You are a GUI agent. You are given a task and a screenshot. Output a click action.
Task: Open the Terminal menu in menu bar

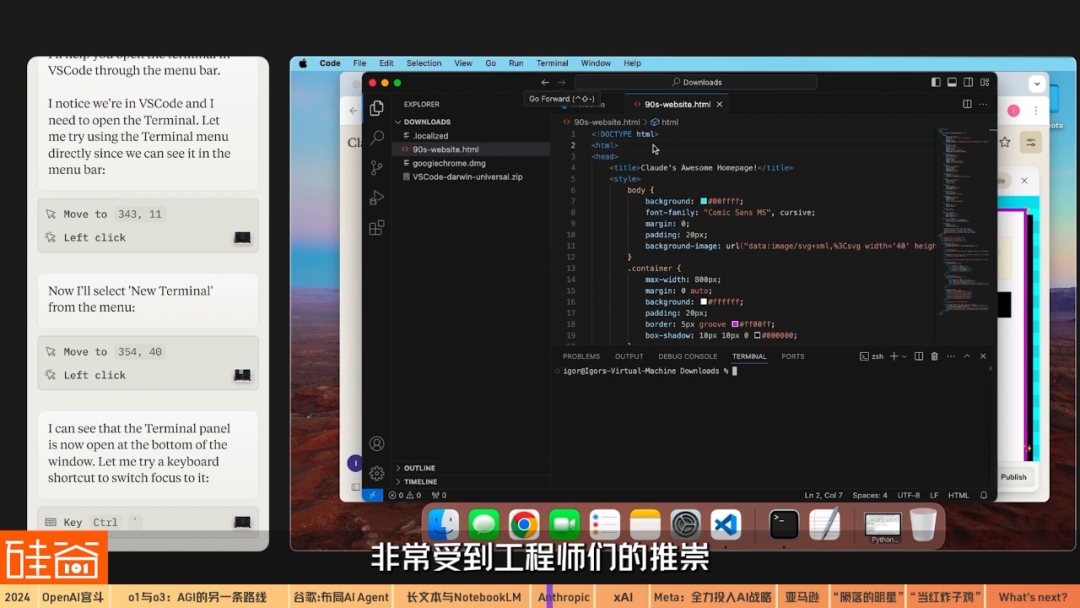(x=552, y=63)
